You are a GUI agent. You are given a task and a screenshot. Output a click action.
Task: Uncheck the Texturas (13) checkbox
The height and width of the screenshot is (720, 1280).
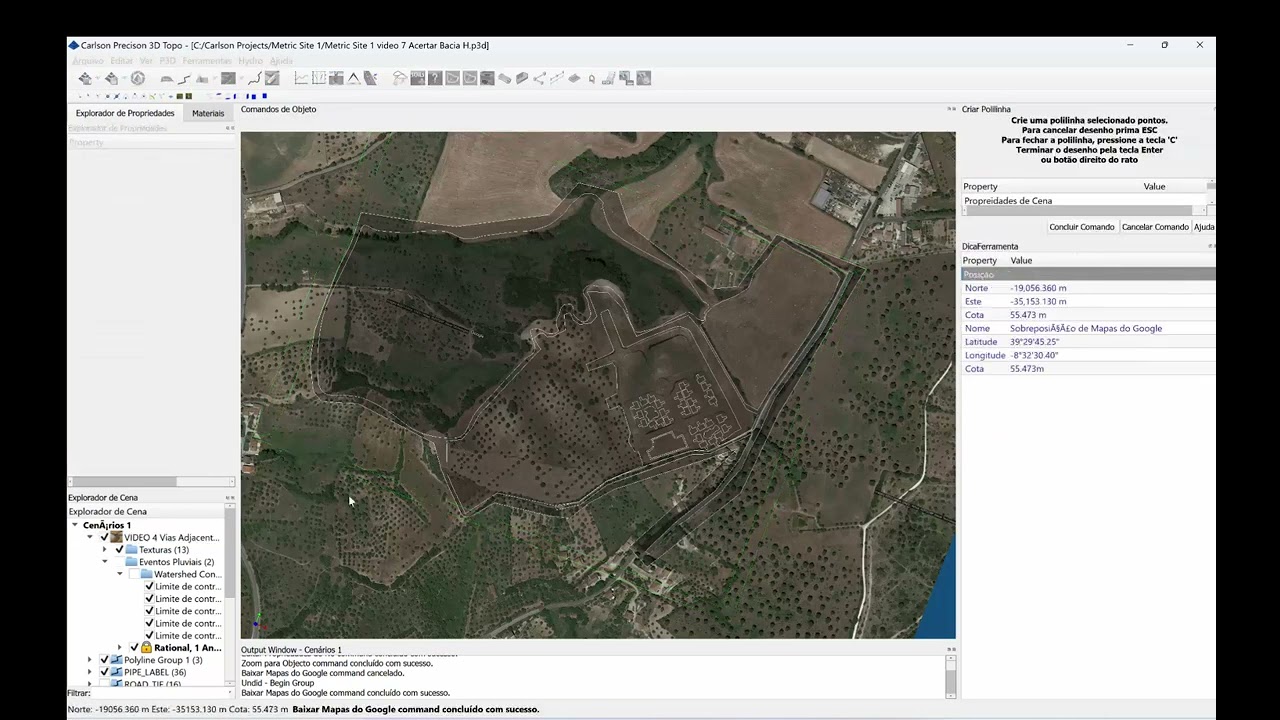tap(119, 549)
